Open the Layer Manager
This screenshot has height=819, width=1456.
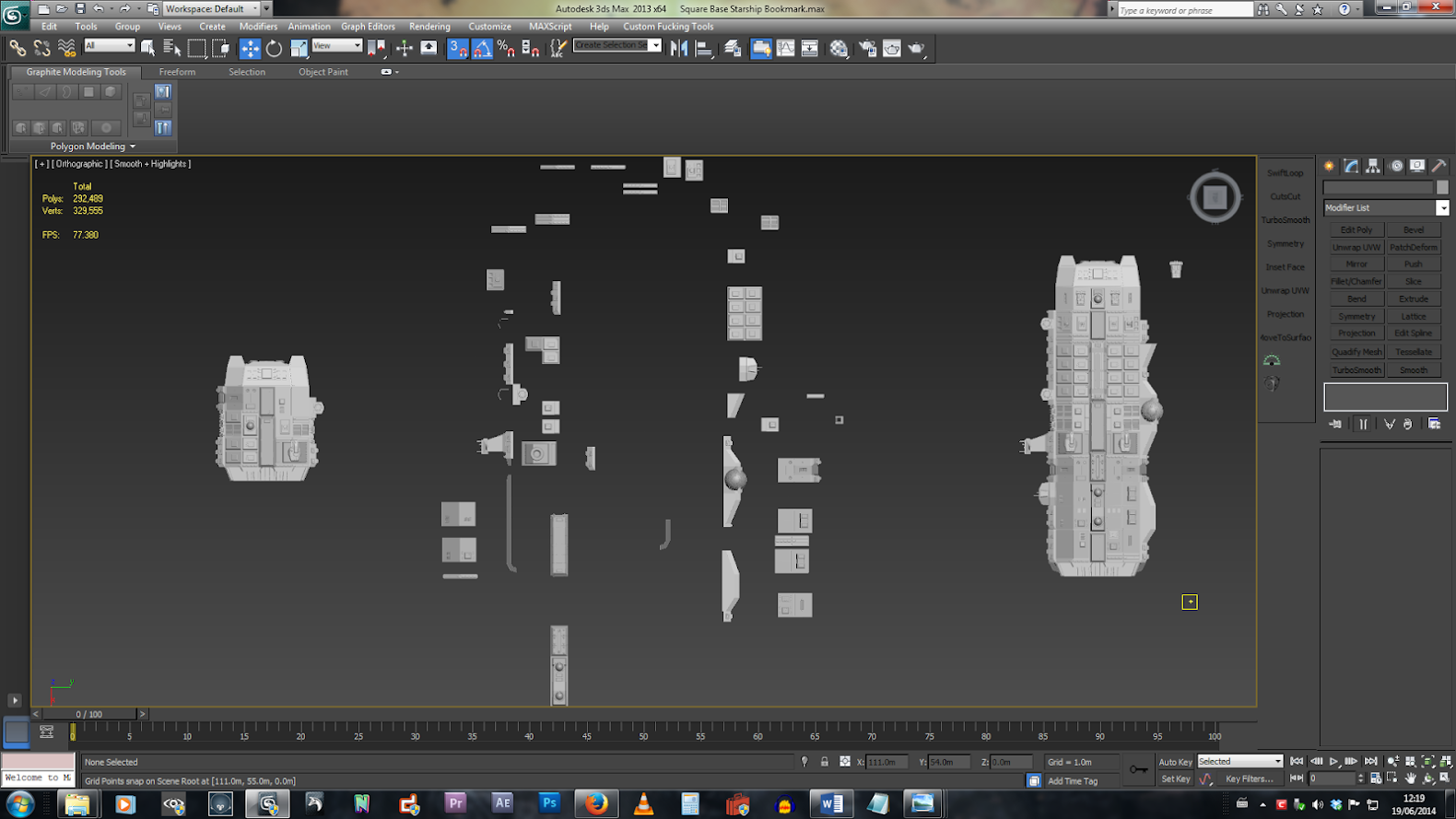pyautogui.click(x=733, y=49)
